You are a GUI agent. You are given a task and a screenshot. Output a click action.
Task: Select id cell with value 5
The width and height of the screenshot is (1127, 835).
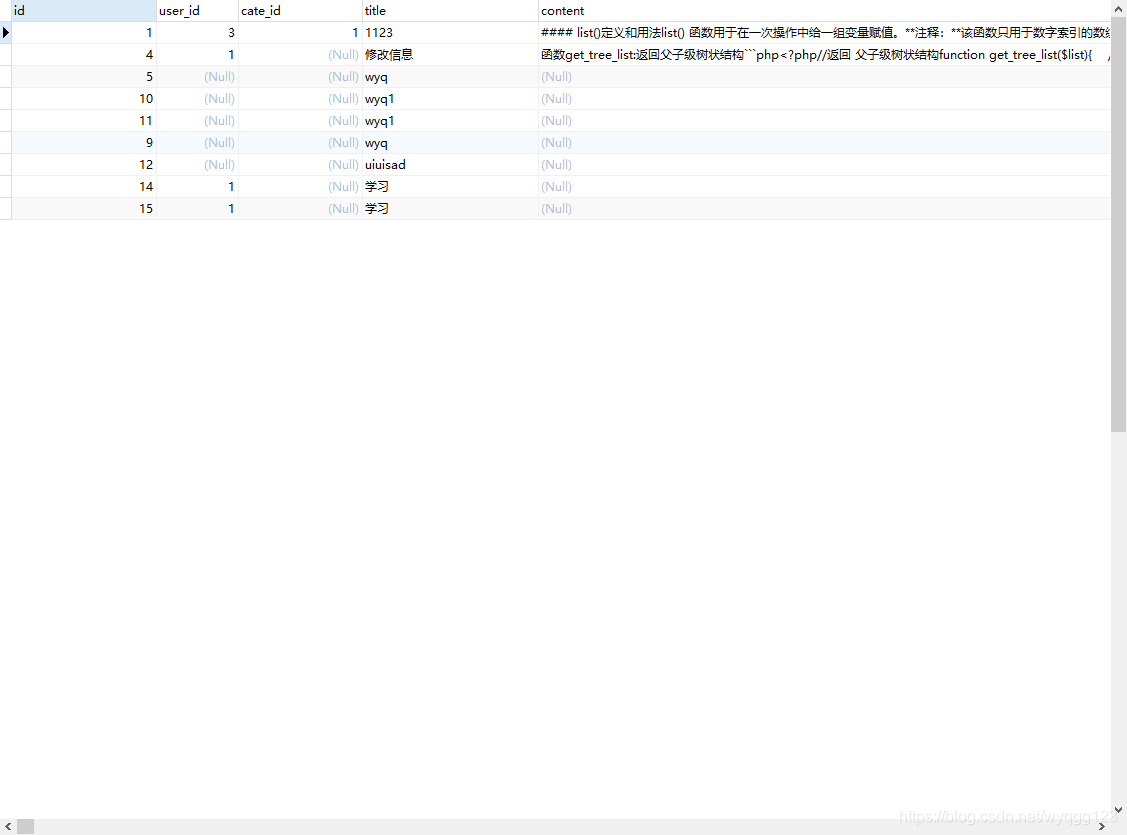point(84,77)
